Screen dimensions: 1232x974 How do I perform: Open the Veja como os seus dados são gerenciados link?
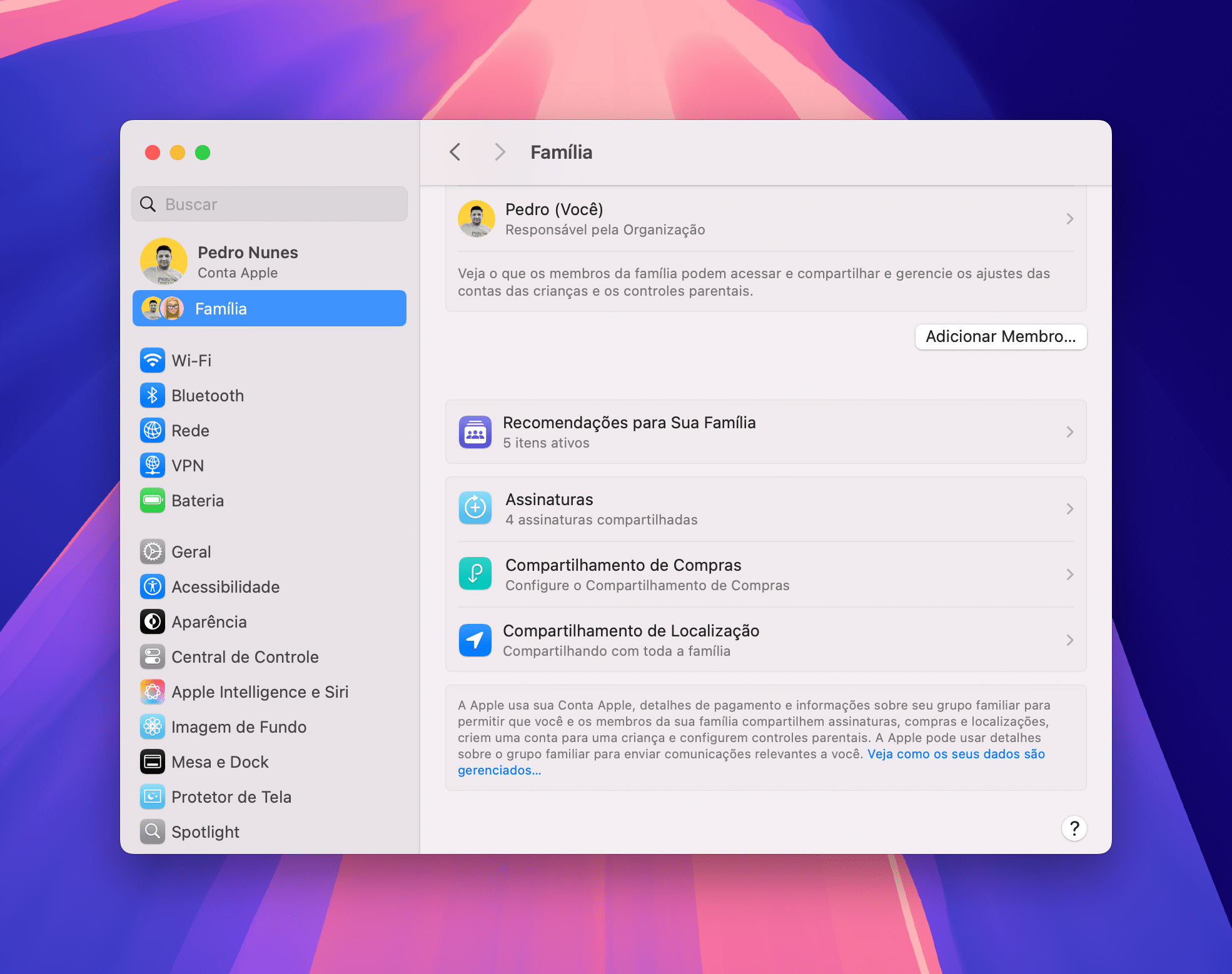click(751, 762)
